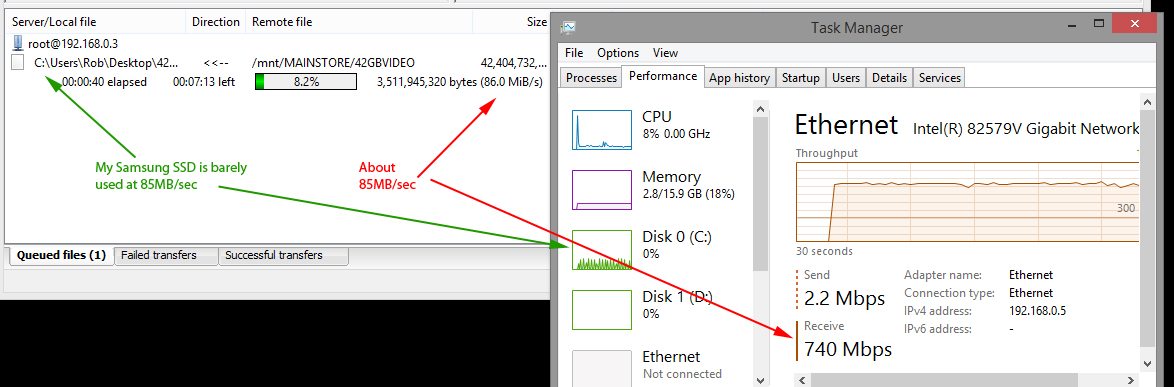Switch to the Failed transfers tab

click(165, 256)
